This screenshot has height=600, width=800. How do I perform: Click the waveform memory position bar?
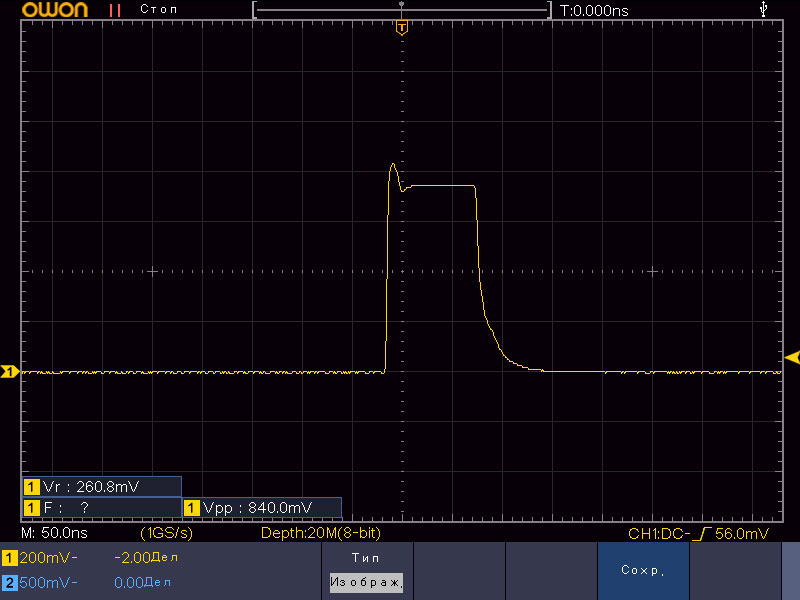(x=402, y=10)
